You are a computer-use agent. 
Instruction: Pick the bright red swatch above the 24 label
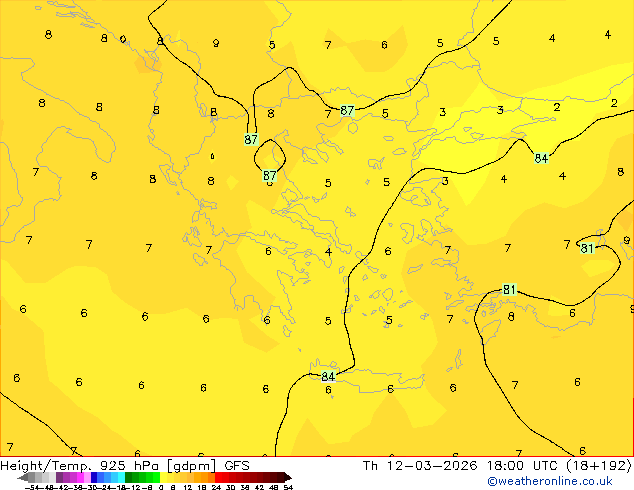point(218,478)
